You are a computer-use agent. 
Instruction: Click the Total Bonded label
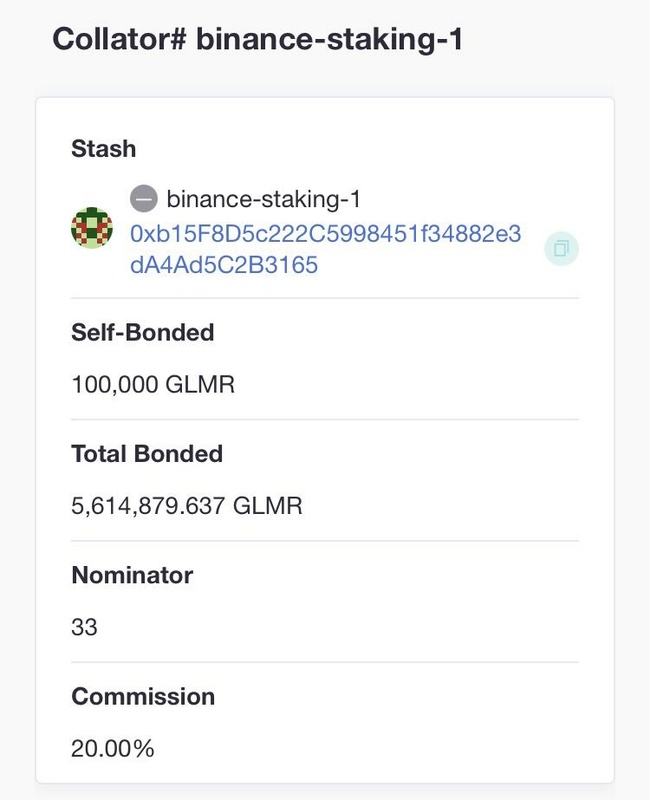(x=147, y=454)
